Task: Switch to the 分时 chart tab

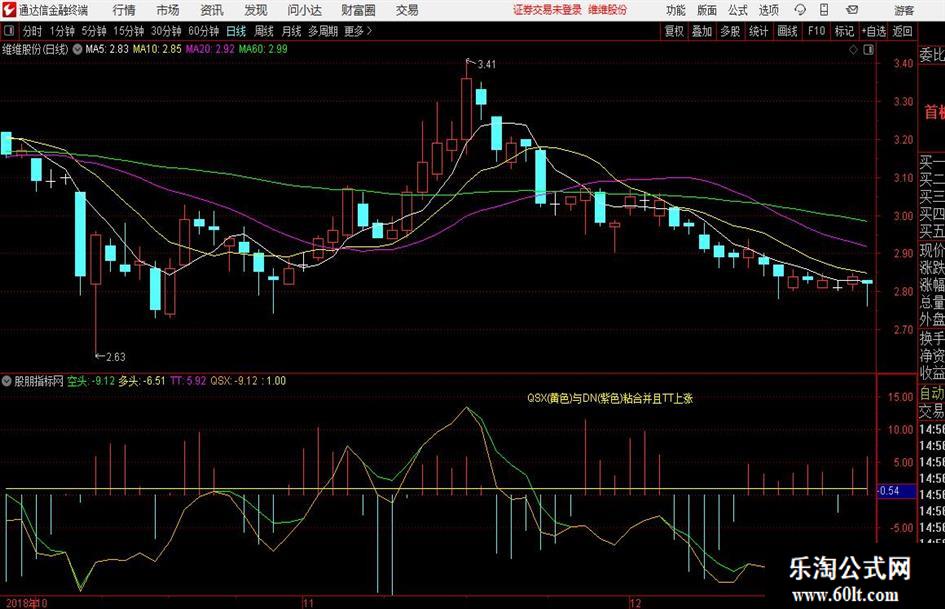Action: [33, 31]
